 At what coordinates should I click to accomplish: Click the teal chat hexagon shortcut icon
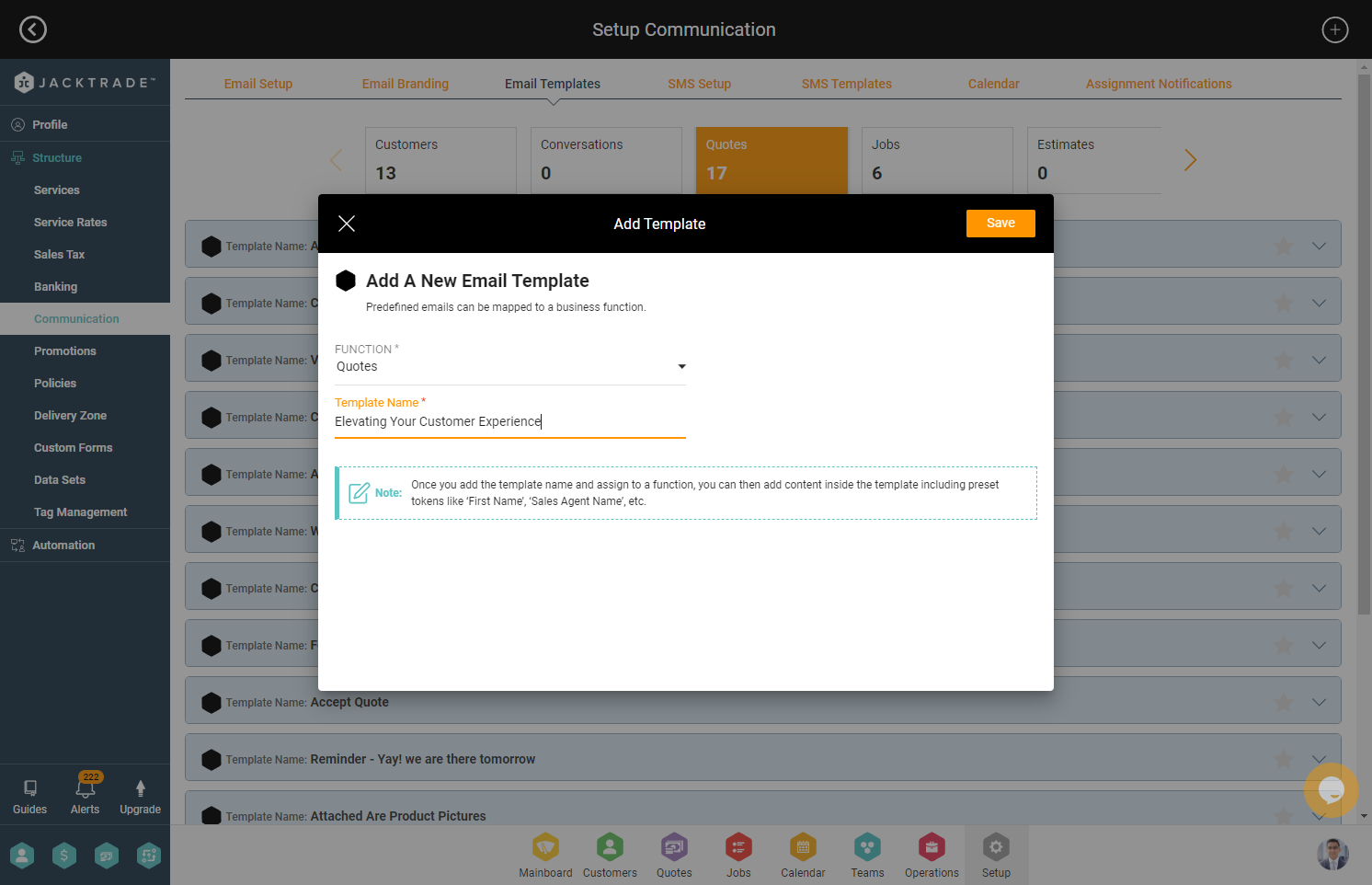107,856
